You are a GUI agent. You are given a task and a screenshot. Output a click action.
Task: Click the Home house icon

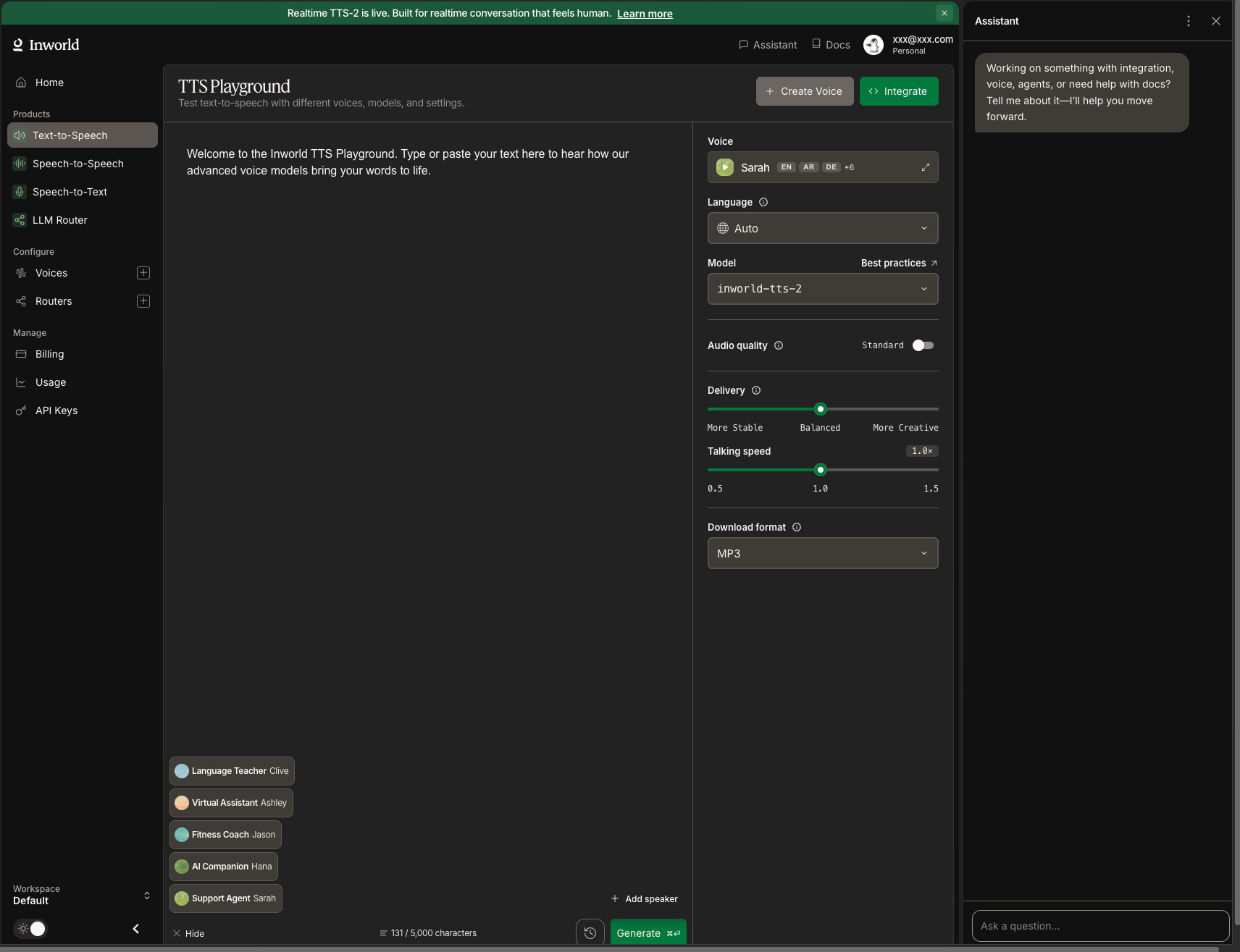(x=21, y=83)
